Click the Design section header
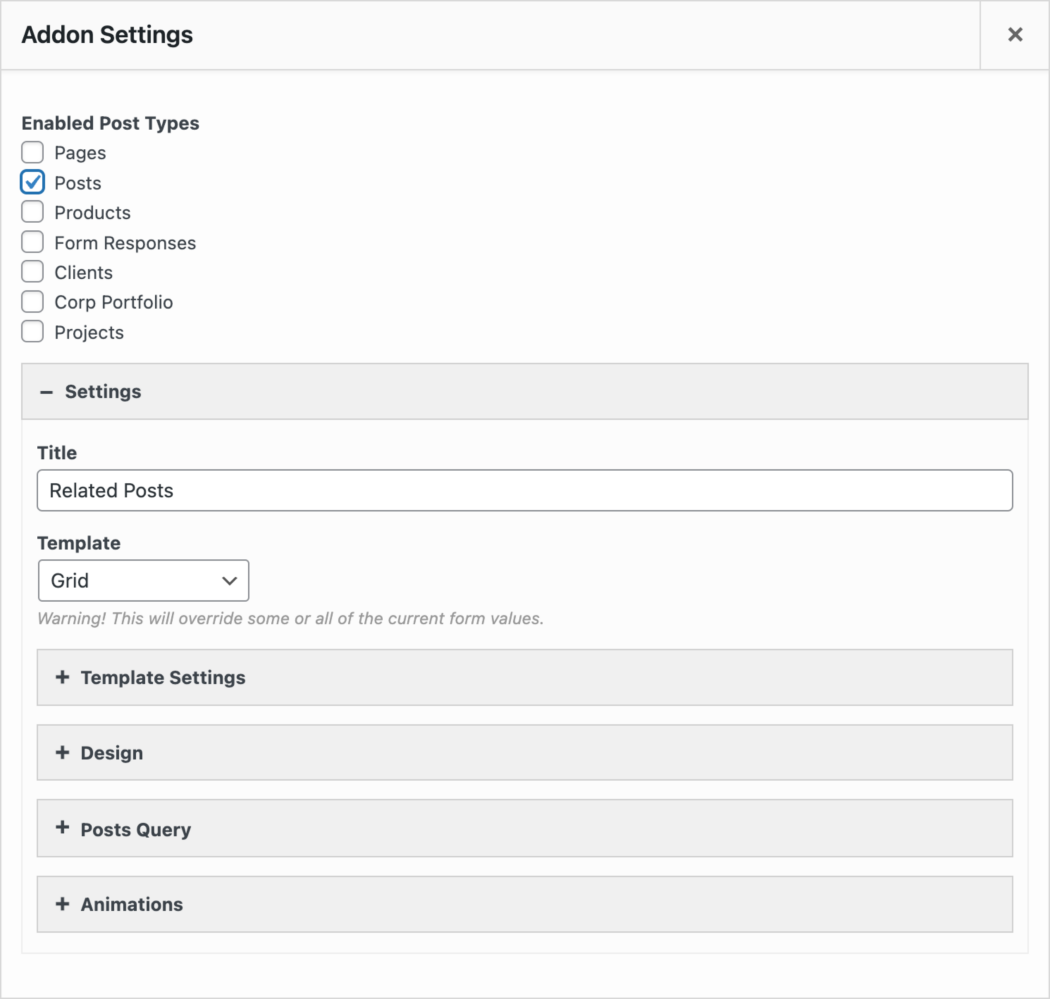Screen dimensions: 1050x999 pos(112,752)
